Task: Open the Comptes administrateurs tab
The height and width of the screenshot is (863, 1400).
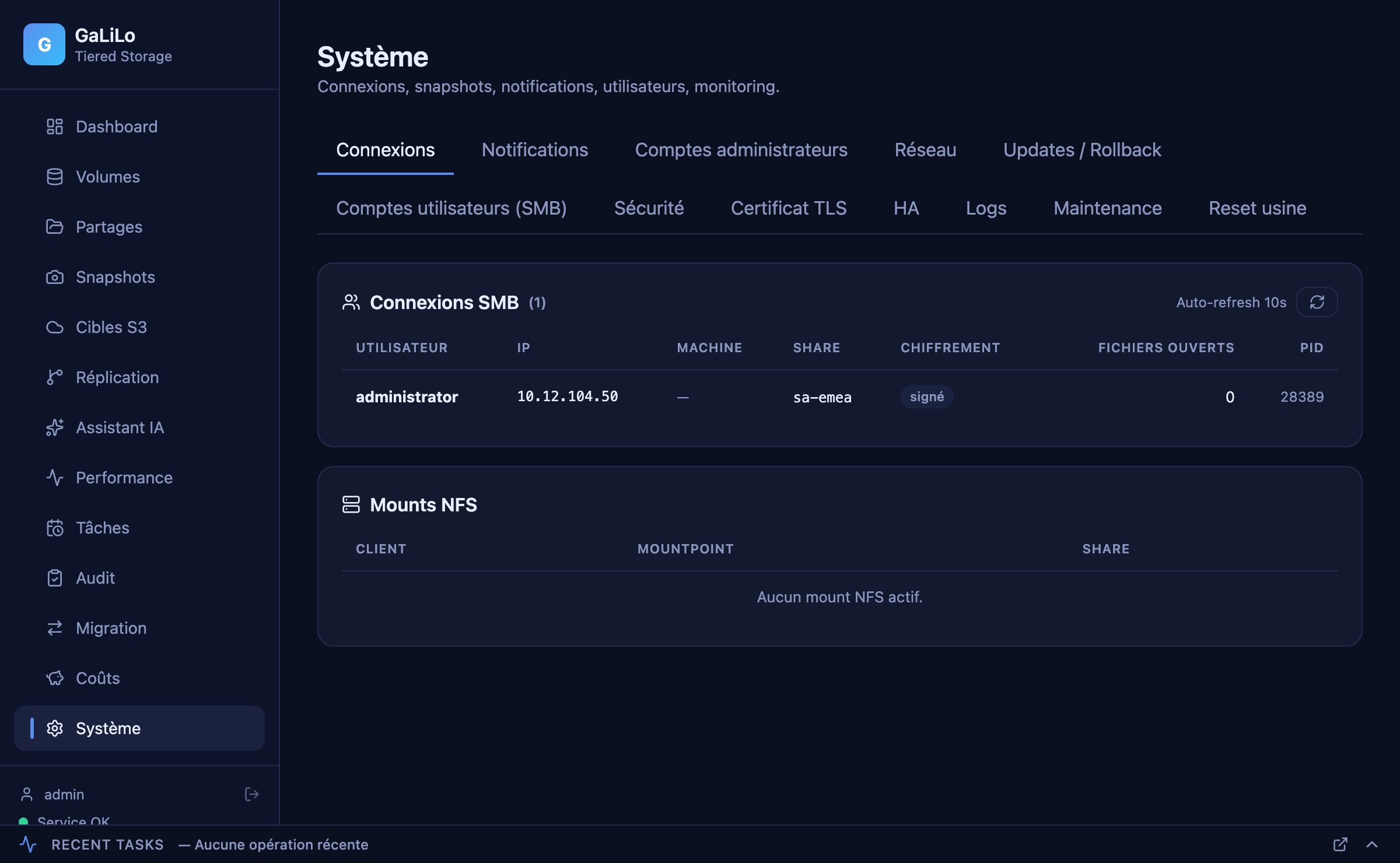Action: [741, 150]
